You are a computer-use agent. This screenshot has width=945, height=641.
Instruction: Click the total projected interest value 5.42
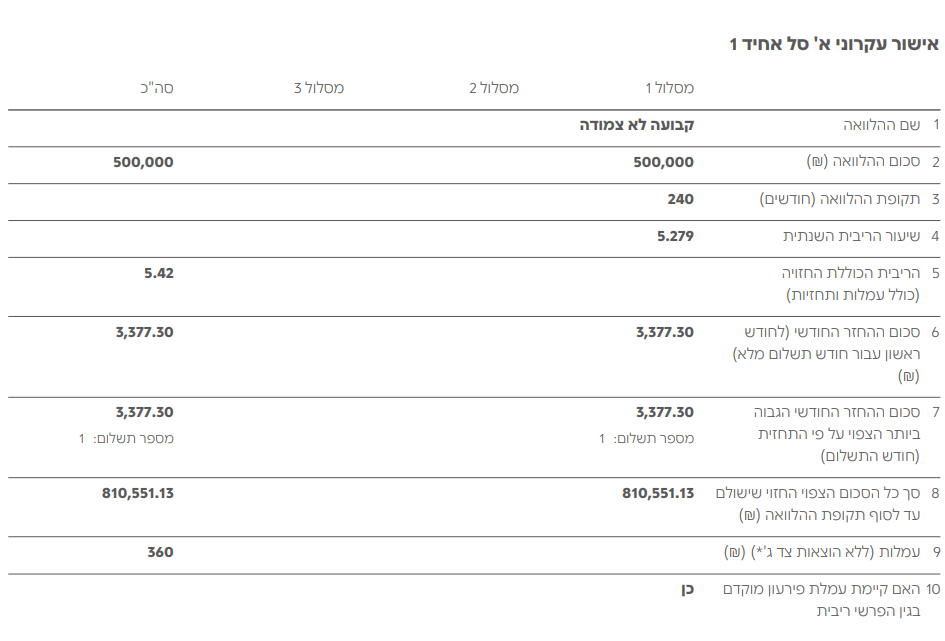pyautogui.click(x=158, y=272)
